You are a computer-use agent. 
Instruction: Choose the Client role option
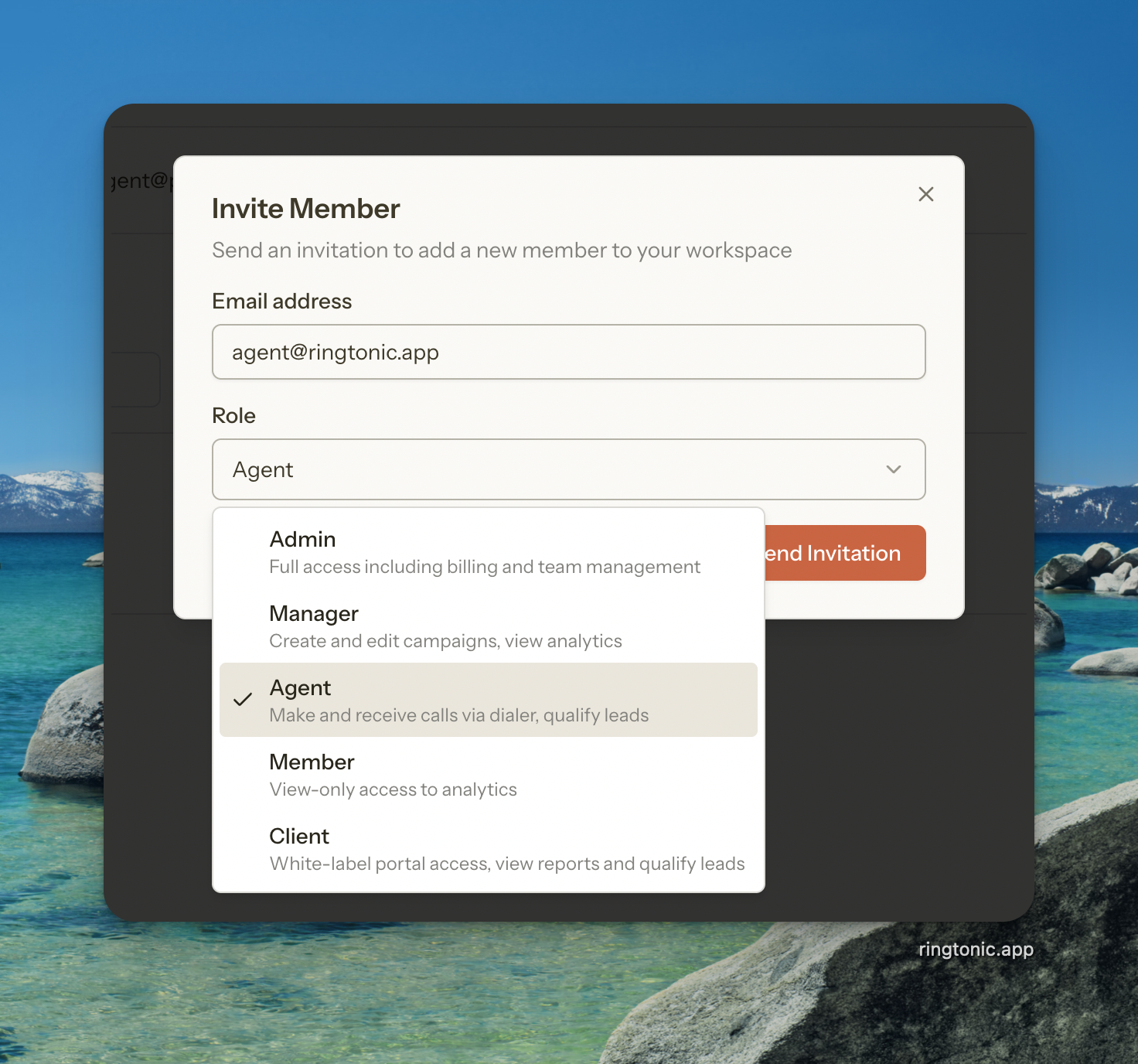(299, 837)
